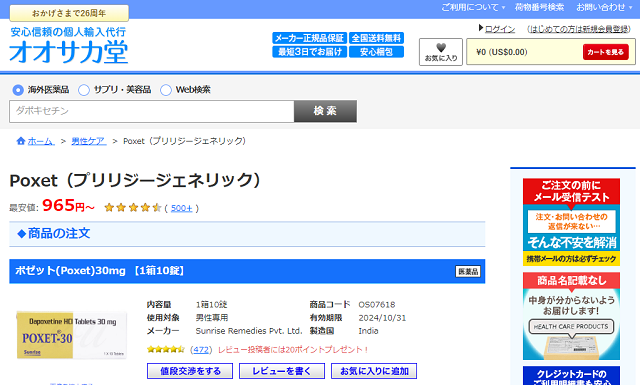This screenshot has height=385, width=640.
Task: Click the カートを見る button
Action: [605, 52]
